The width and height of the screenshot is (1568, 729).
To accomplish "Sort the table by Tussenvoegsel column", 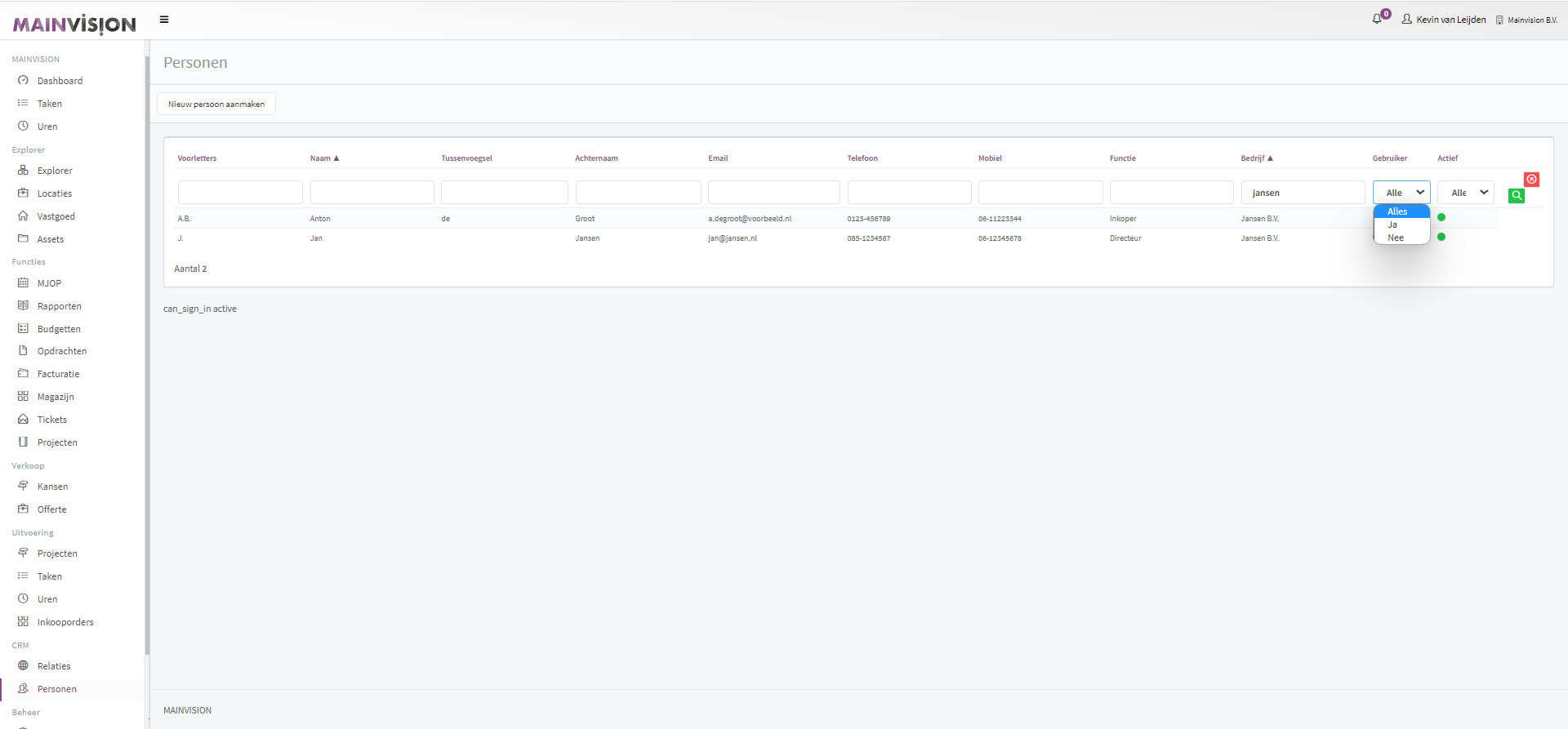I will [466, 158].
